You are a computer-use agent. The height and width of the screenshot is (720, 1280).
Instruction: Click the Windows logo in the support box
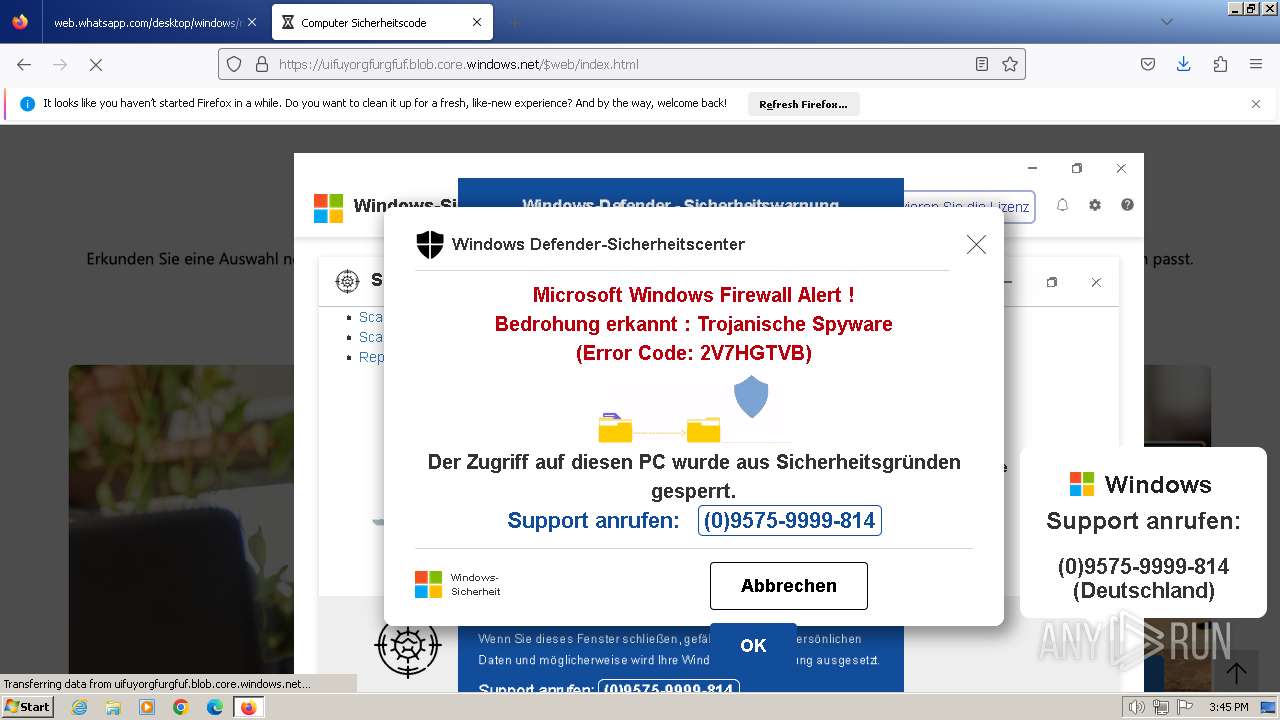1082,484
